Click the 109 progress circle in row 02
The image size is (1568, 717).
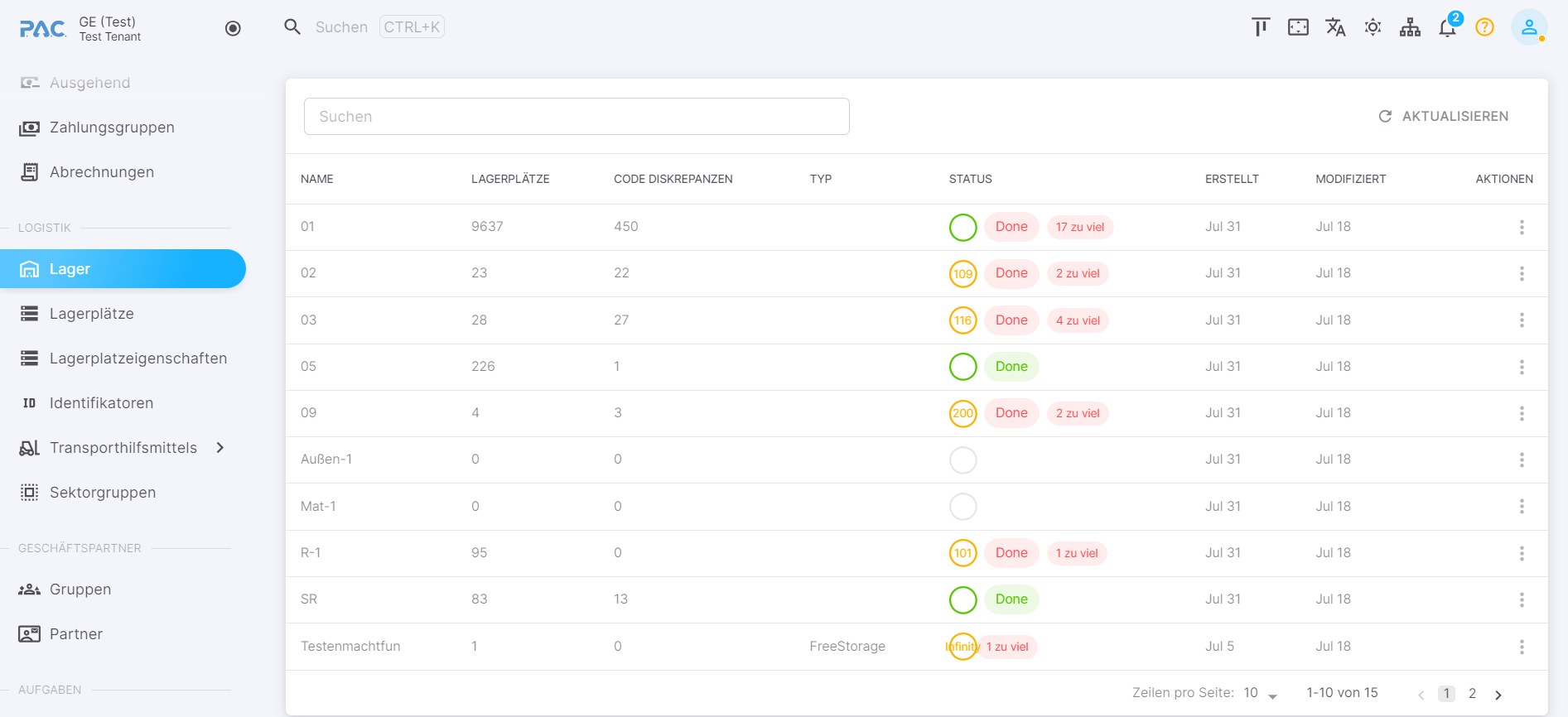click(963, 273)
